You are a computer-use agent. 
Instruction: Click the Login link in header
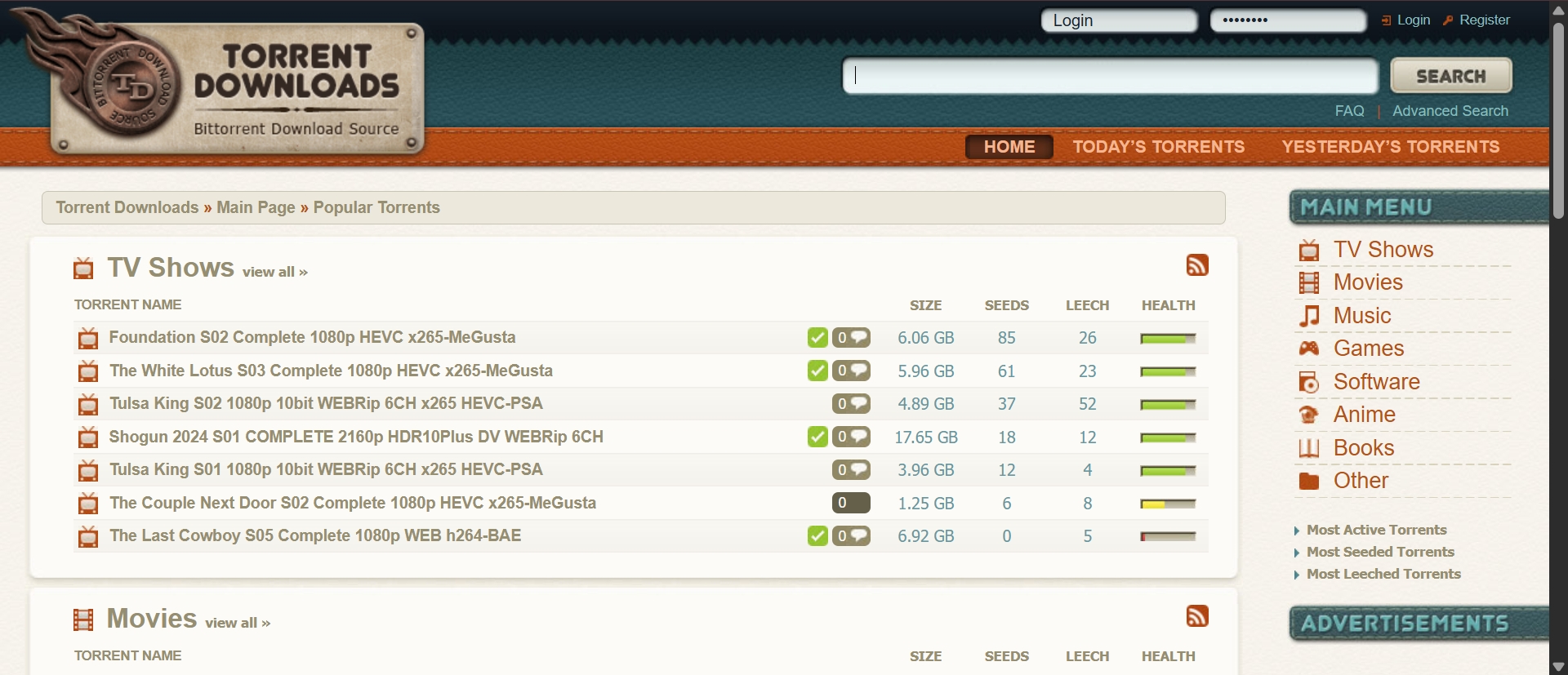[x=1413, y=20]
